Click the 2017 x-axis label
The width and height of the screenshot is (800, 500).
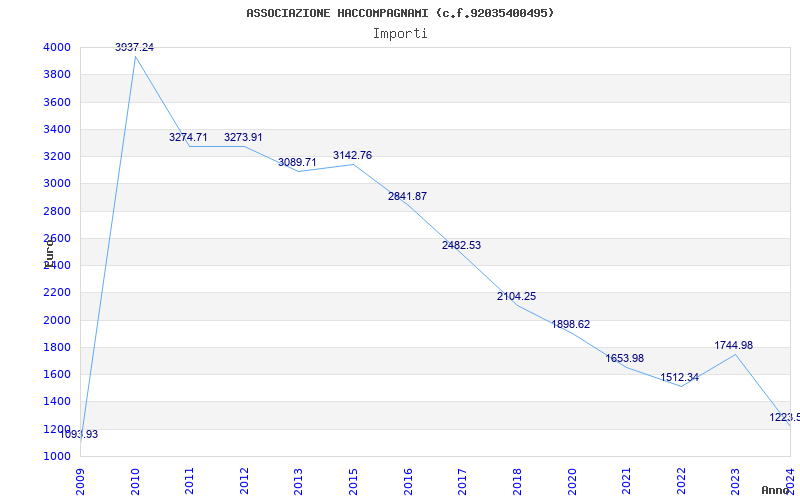(462, 482)
